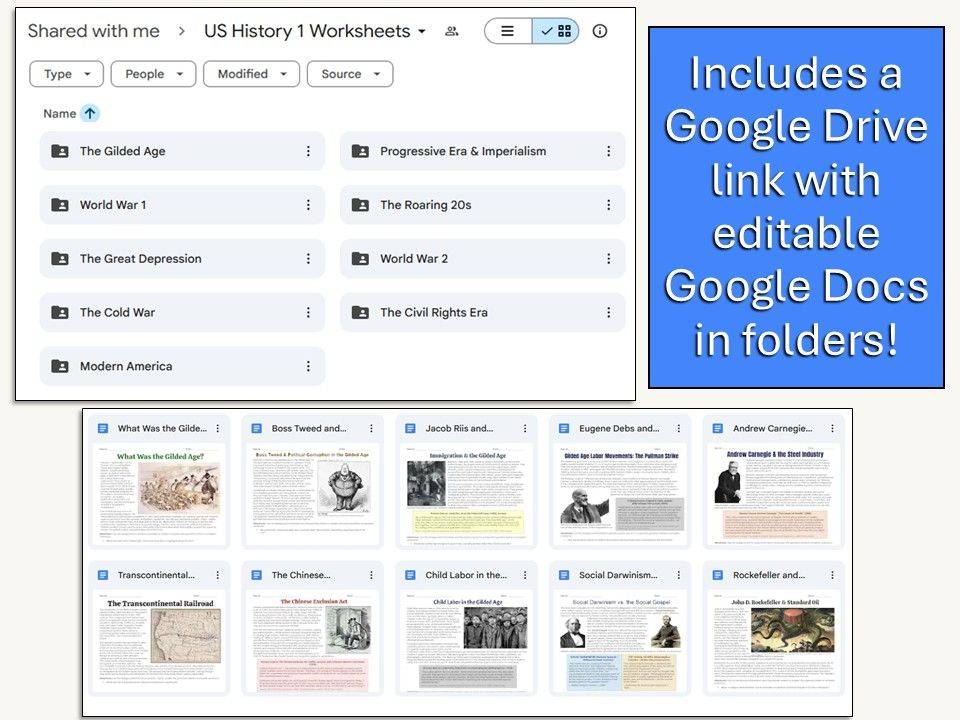Open Chinese Exclusion Act document thumbnail
The width and height of the screenshot is (960, 720).
click(x=313, y=642)
